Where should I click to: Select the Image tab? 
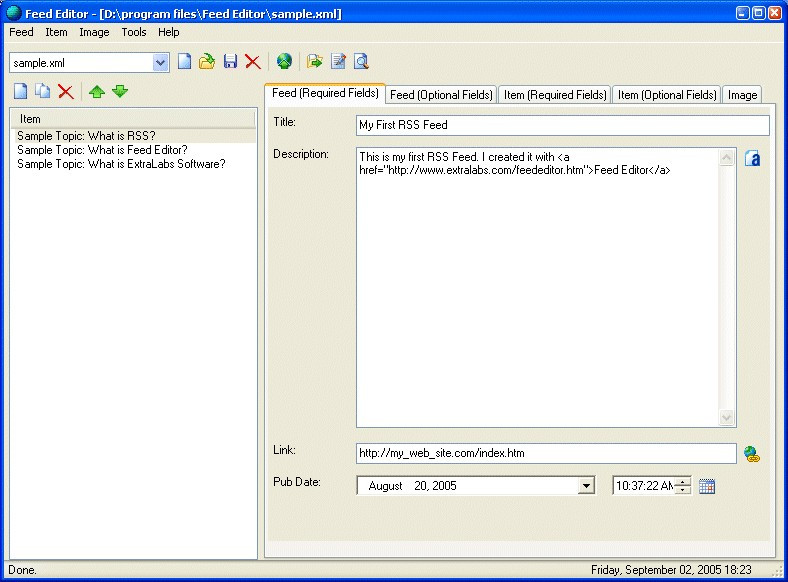(742, 95)
